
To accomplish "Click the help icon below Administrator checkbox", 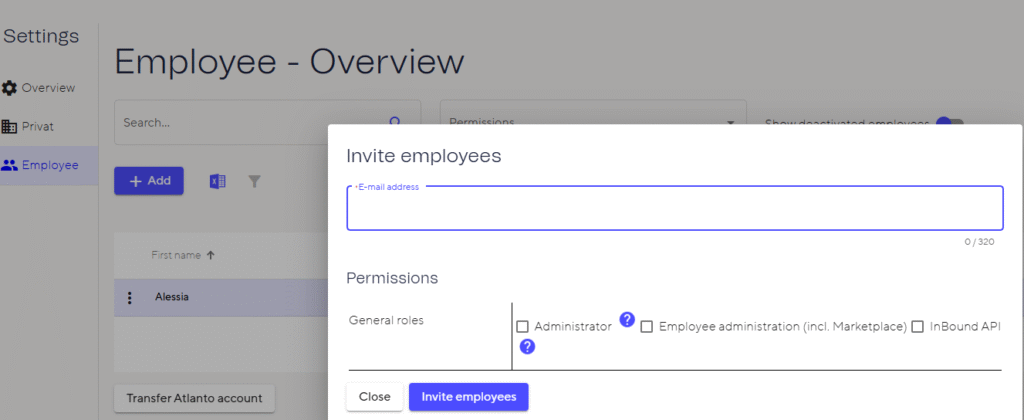I will (527, 347).
